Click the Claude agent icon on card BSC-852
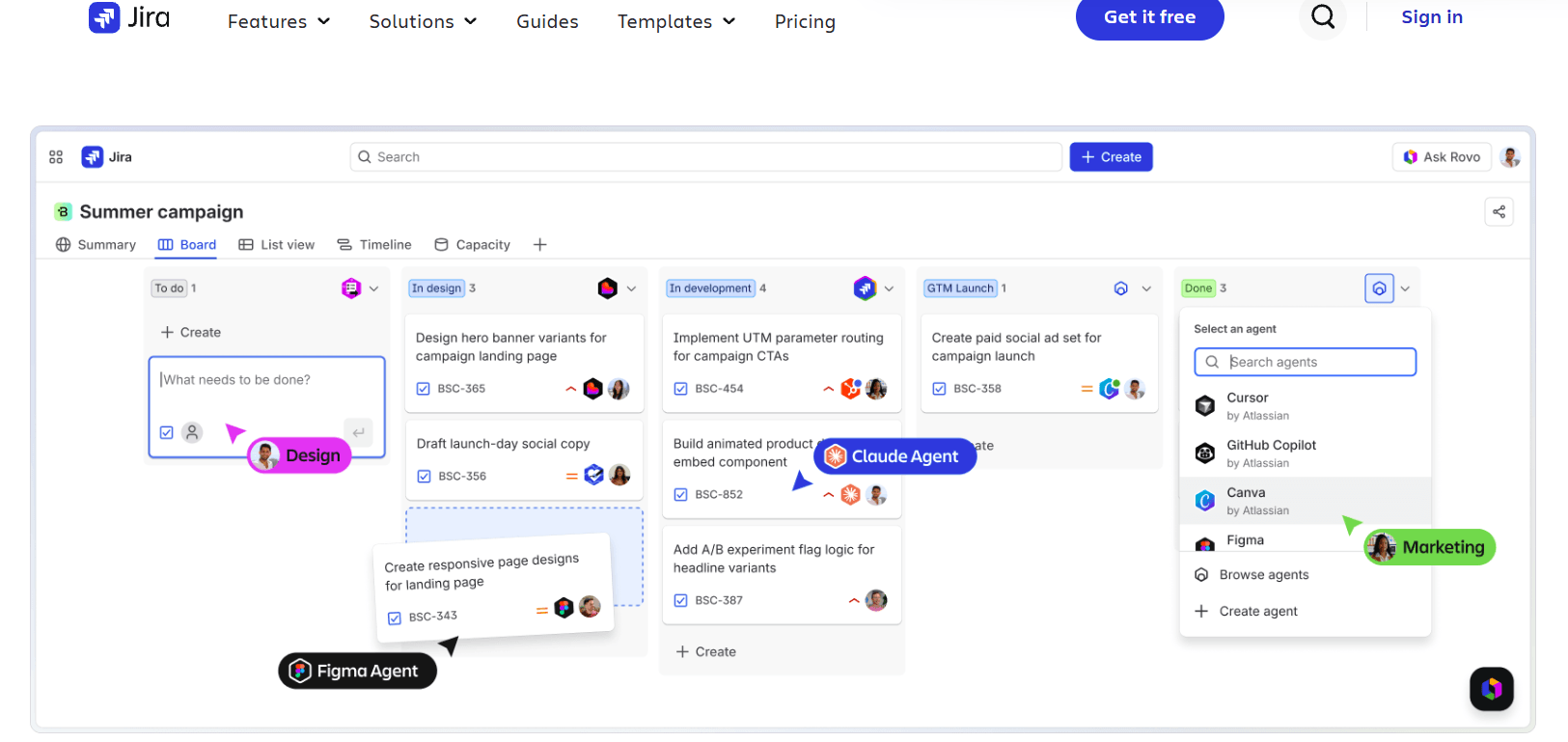Viewport: 1568px width, 742px height. [850, 495]
